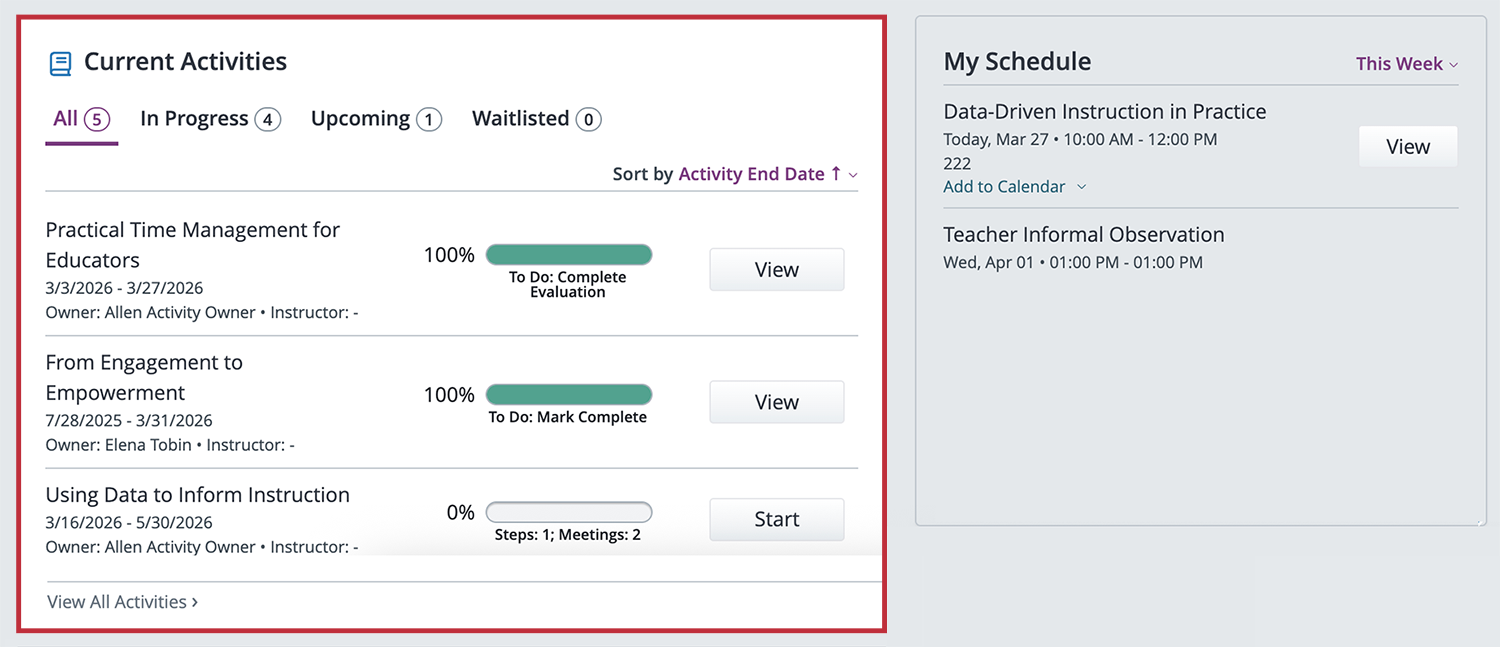This screenshot has width=1500, height=647.
Task: View Practical Time Management for Educators
Action: pyautogui.click(x=777, y=270)
